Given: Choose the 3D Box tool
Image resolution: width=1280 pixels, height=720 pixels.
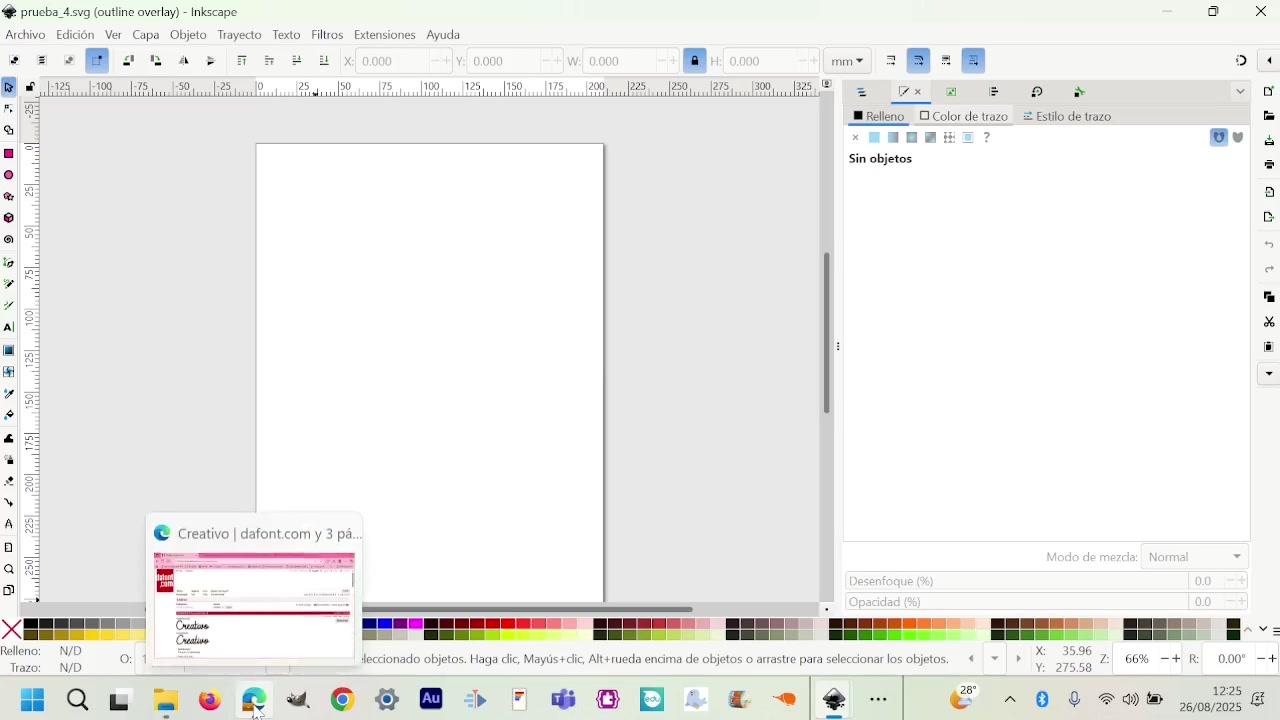Looking at the screenshot, I should [x=9, y=218].
